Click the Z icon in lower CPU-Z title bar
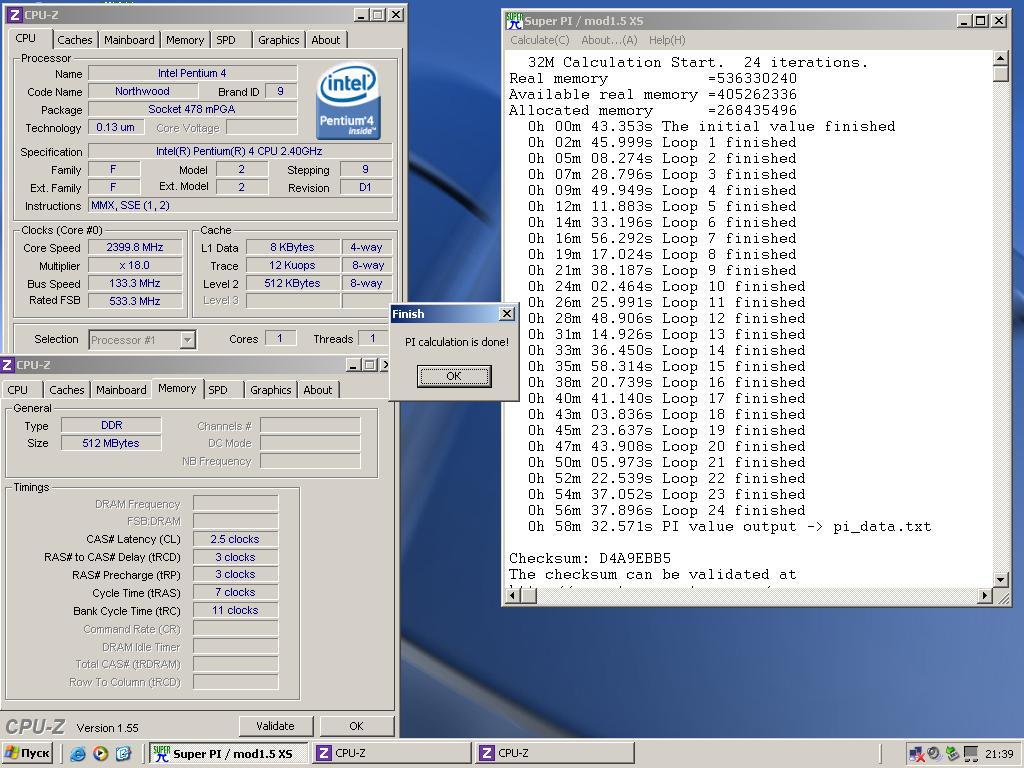The image size is (1024, 768). [x=8, y=365]
